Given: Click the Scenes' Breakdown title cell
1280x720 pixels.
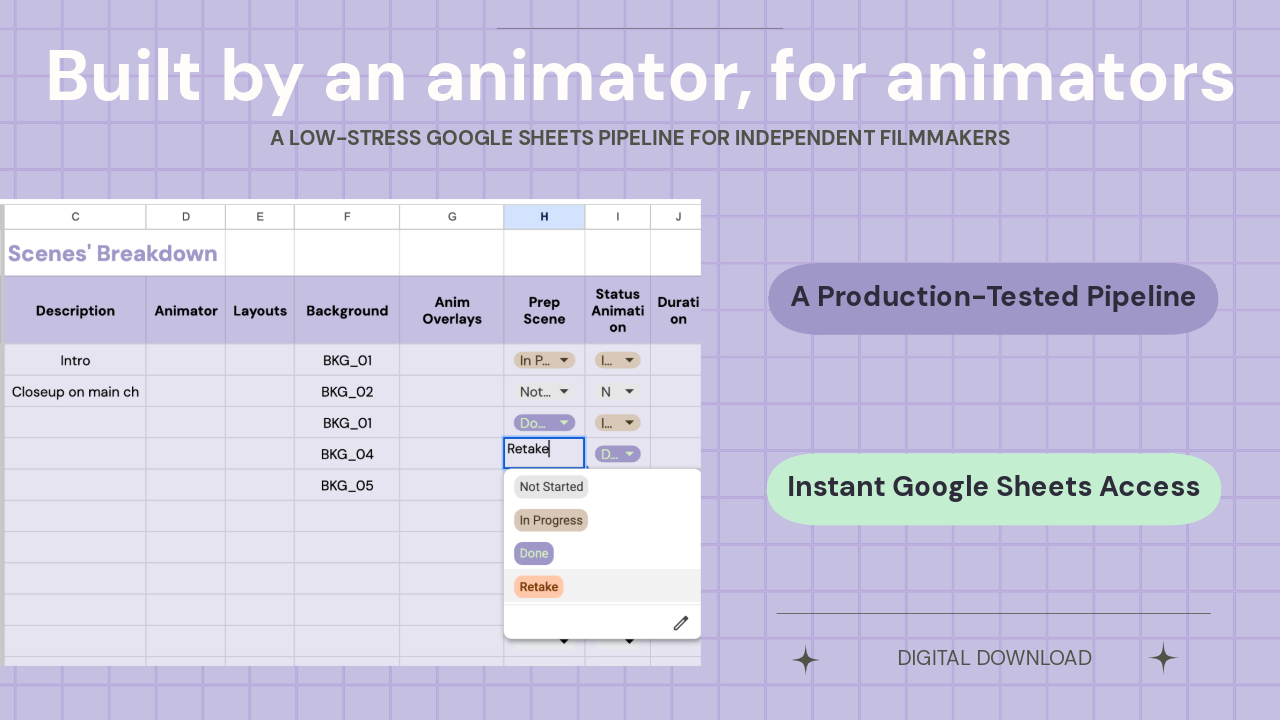Looking at the screenshot, I should [x=113, y=253].
